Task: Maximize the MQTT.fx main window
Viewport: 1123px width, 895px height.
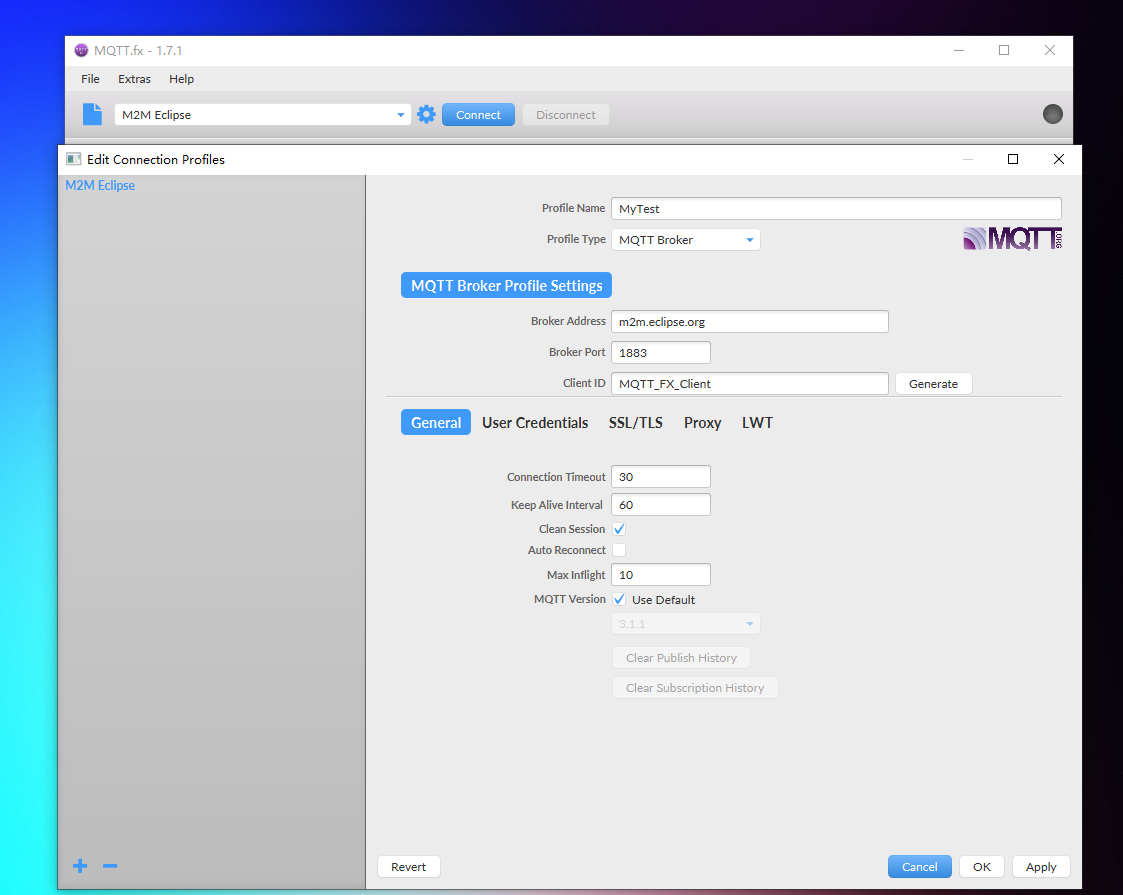Action: 1004,50
